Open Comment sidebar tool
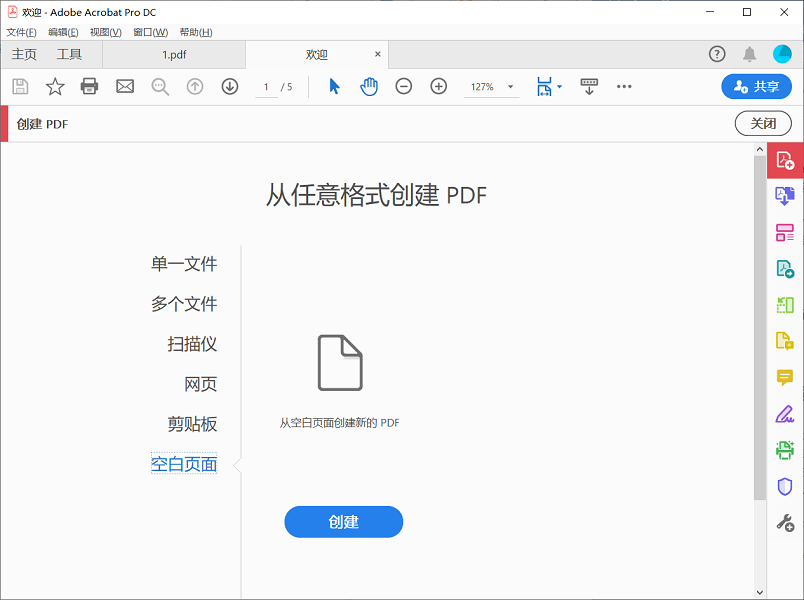This screenshot has height=600, width=804. point(785,377)
